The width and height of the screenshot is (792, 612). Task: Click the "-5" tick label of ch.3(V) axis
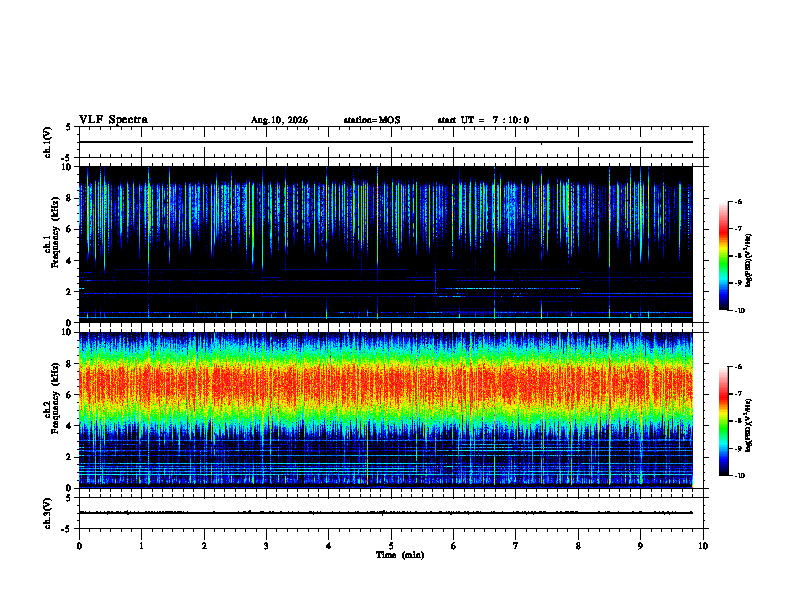coord(67,529)
